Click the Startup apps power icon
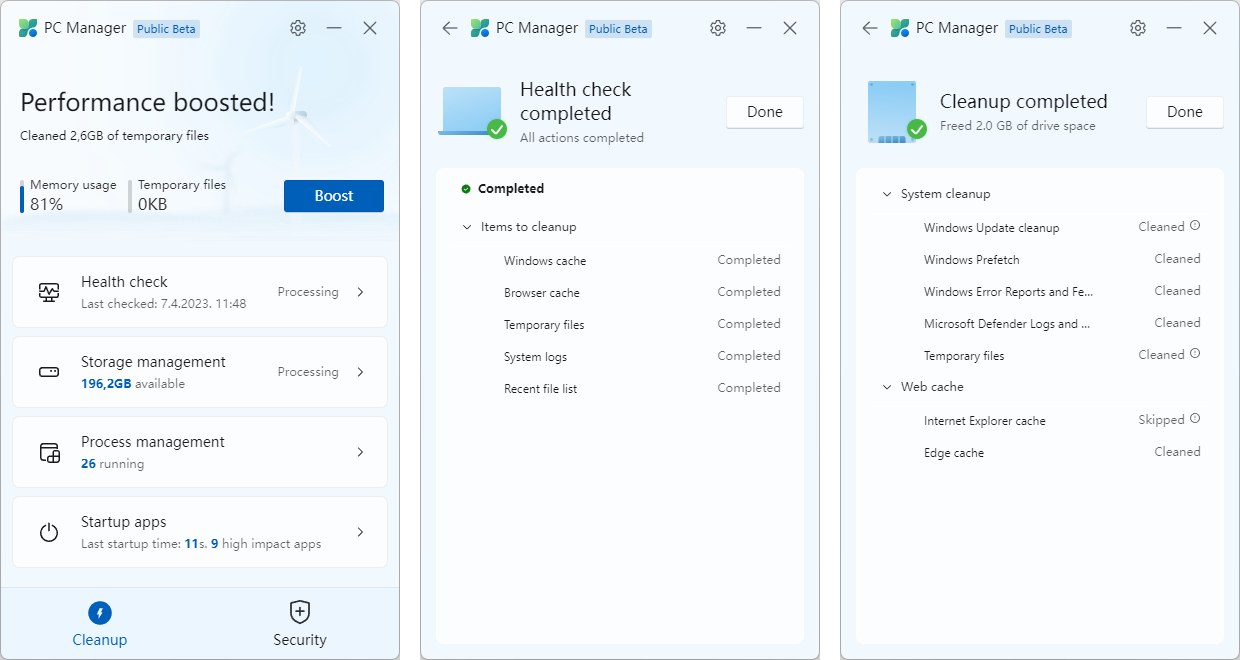Viewport: 1240px width, 660px height. pyautogui.click(x=49, y=532)
